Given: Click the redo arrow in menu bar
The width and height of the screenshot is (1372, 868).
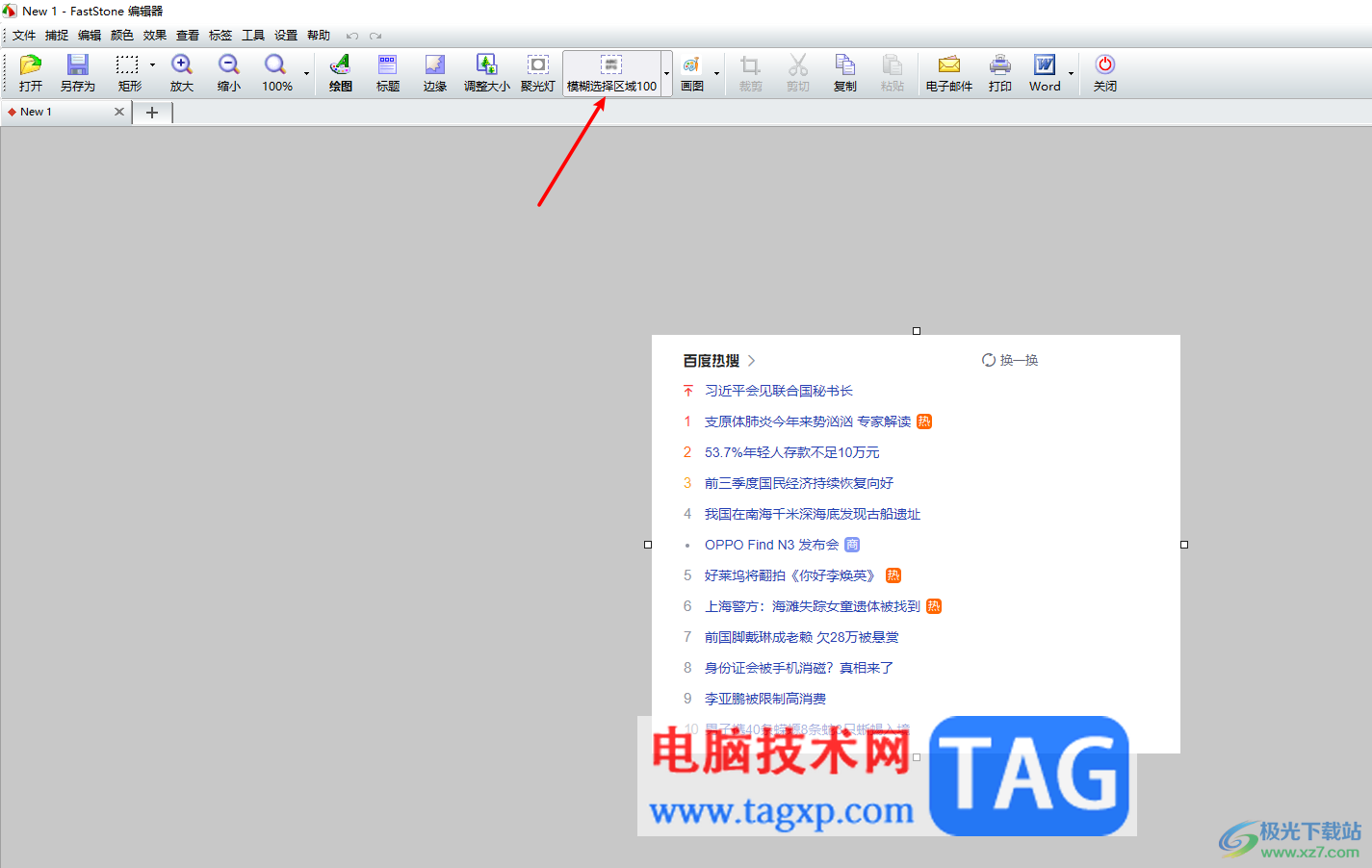Looking at the screenshot, I should coord(375,36).
